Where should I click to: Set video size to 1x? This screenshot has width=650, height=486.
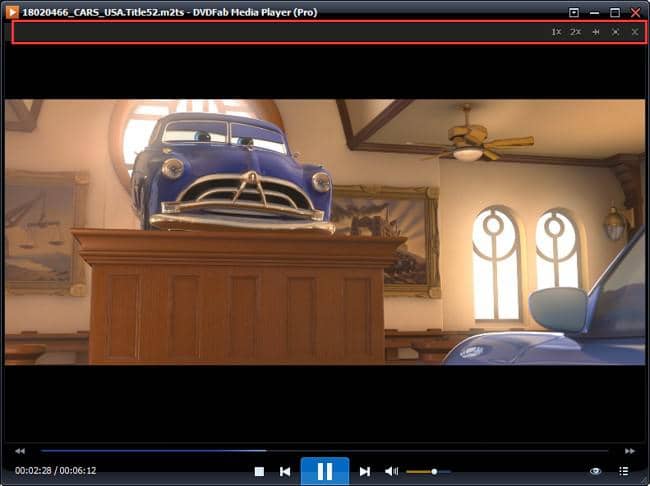click(556, 32)
